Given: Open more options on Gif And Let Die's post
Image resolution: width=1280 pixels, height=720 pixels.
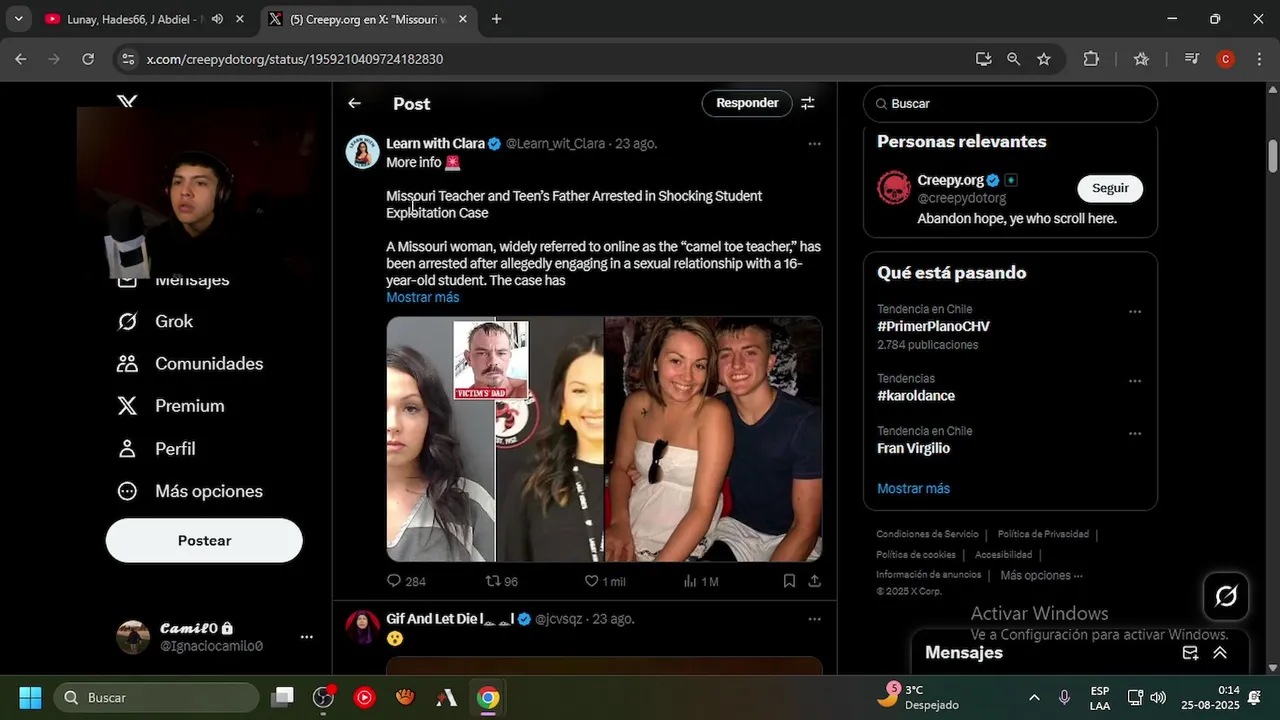Looking at the screenshot, I should [x=814, y=619].
